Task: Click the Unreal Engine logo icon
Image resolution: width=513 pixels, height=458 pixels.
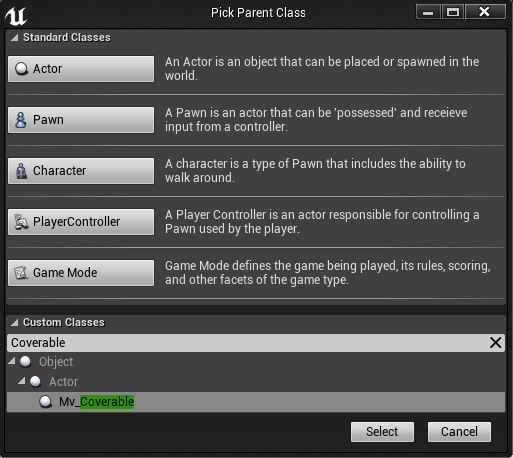Action: point(15,15)
